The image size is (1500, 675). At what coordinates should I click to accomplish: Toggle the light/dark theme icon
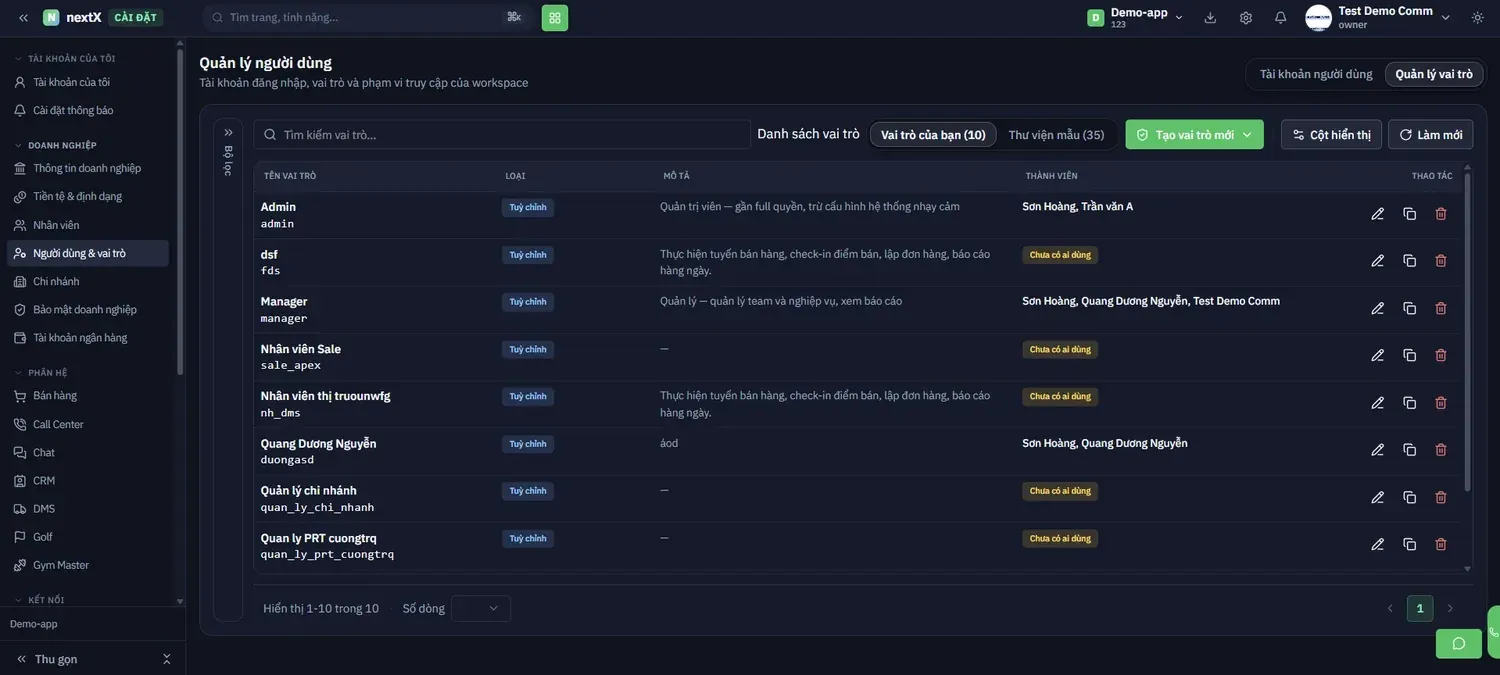[1478, 18]
